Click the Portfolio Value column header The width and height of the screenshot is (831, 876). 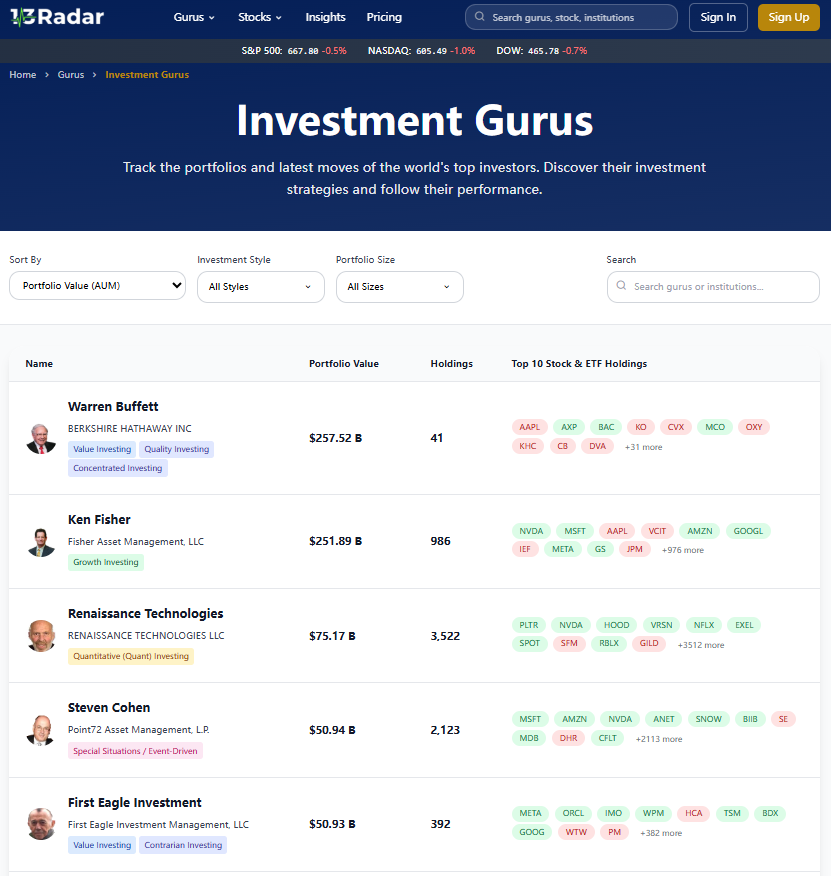point(344,364)
